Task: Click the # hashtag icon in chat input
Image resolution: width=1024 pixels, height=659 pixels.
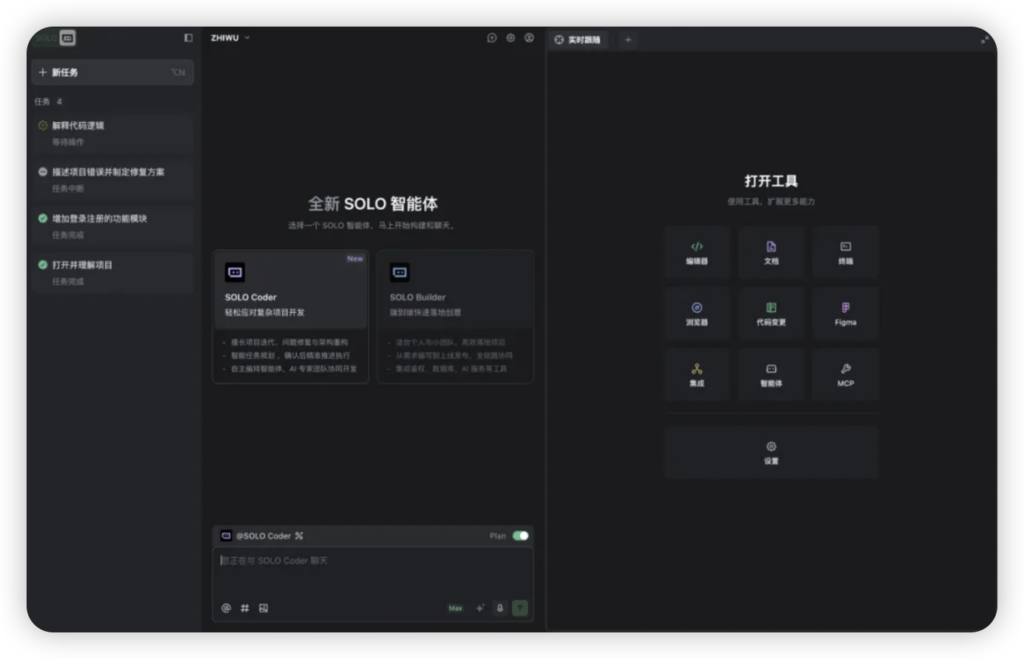Action: (x=245, y=608)
